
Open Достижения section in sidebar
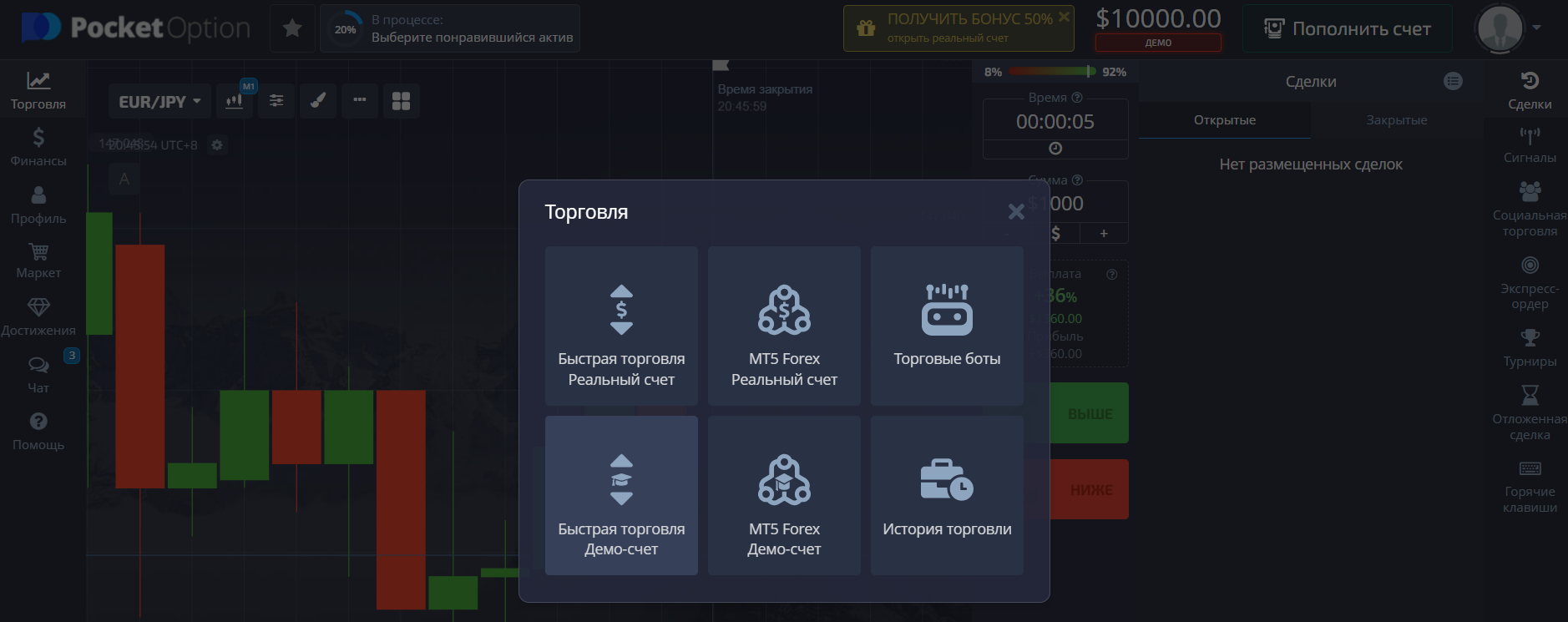pyautogui.click(x=38, y=317)
